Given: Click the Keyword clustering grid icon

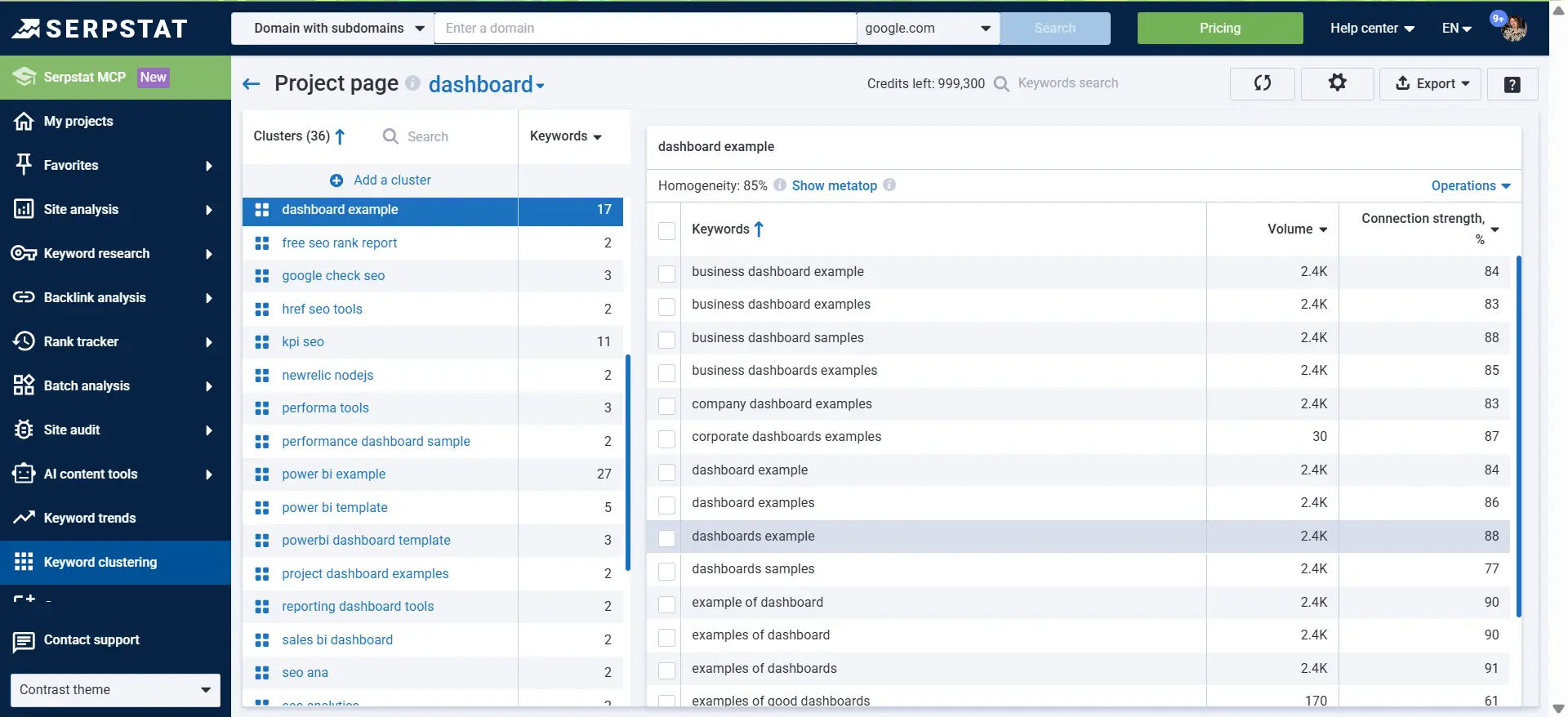Looking at the screenshot, I should click(x=24, y=562).
